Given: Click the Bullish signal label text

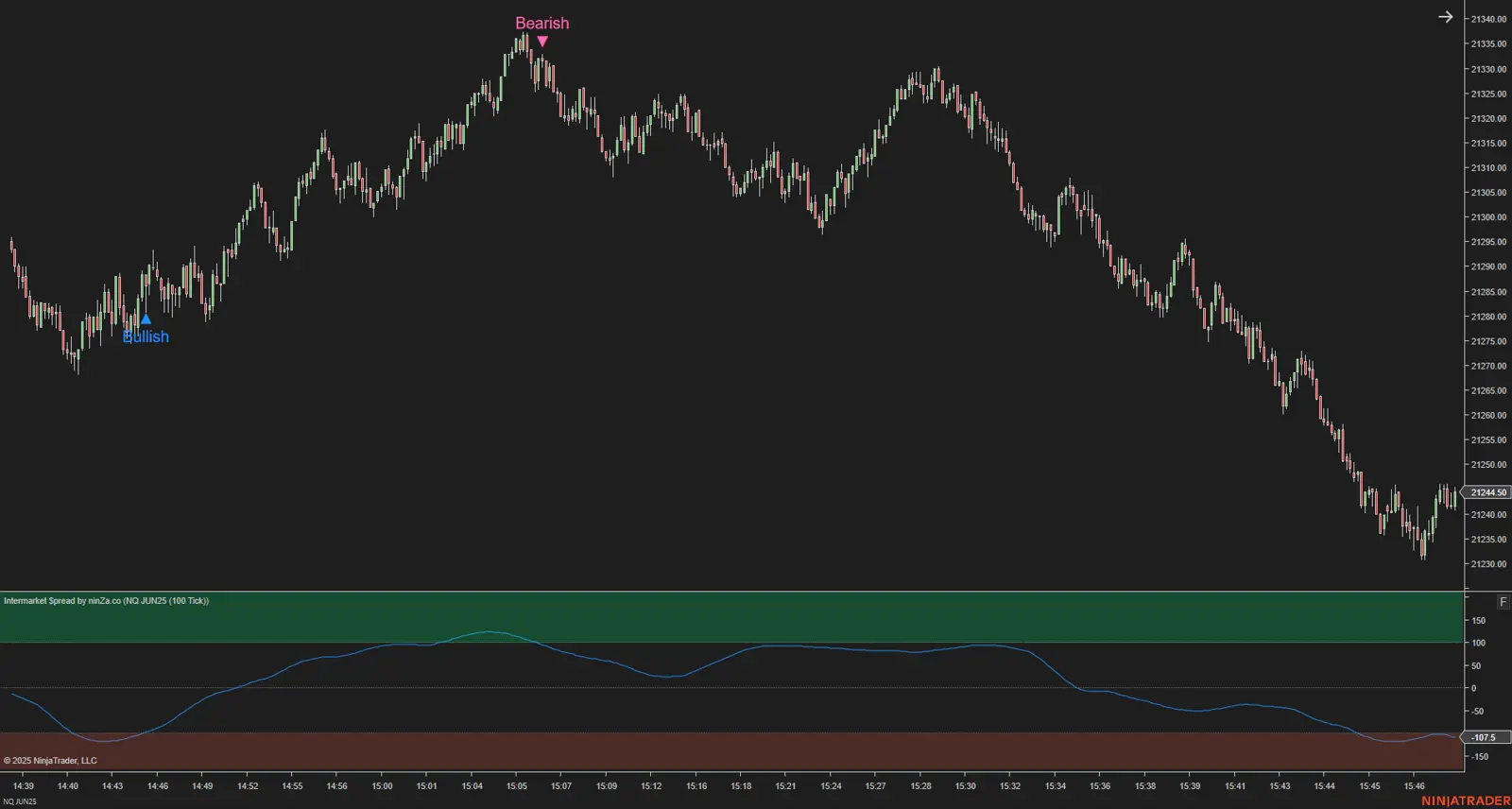Looking at the screenshot, I should point(146,336).
